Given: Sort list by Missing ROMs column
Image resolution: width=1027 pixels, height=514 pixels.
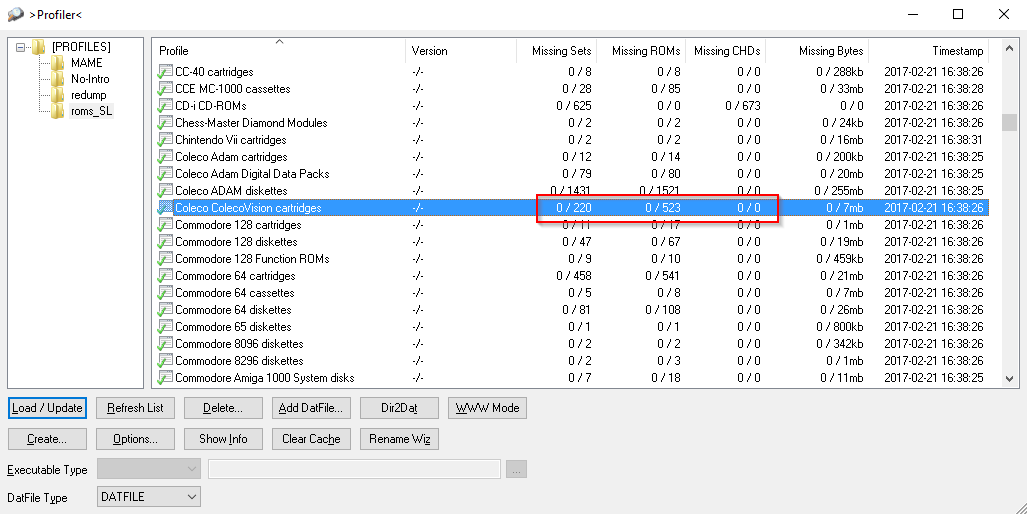Looking at the screenshot, I should (641, 50).
